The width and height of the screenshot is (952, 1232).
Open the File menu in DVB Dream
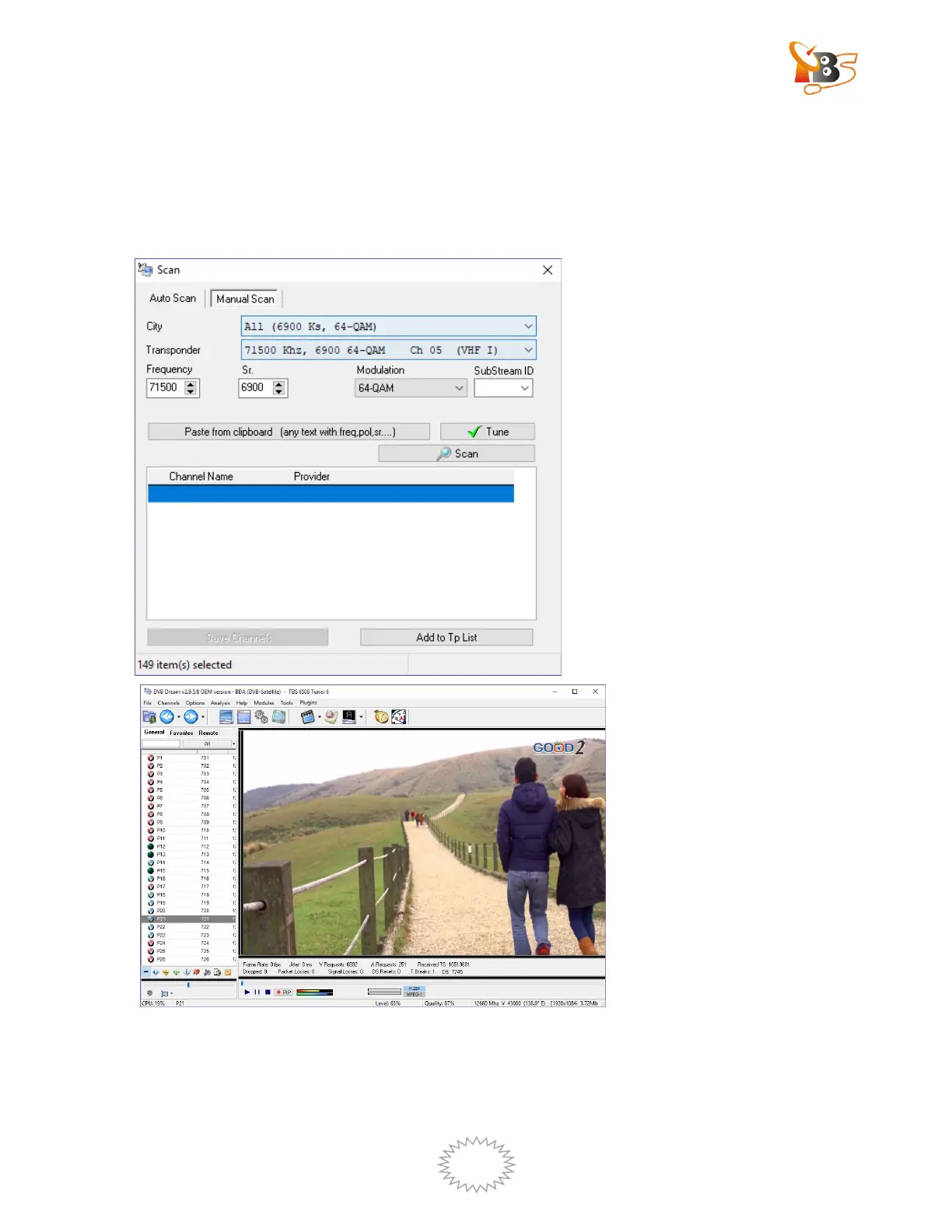point(147,702)
